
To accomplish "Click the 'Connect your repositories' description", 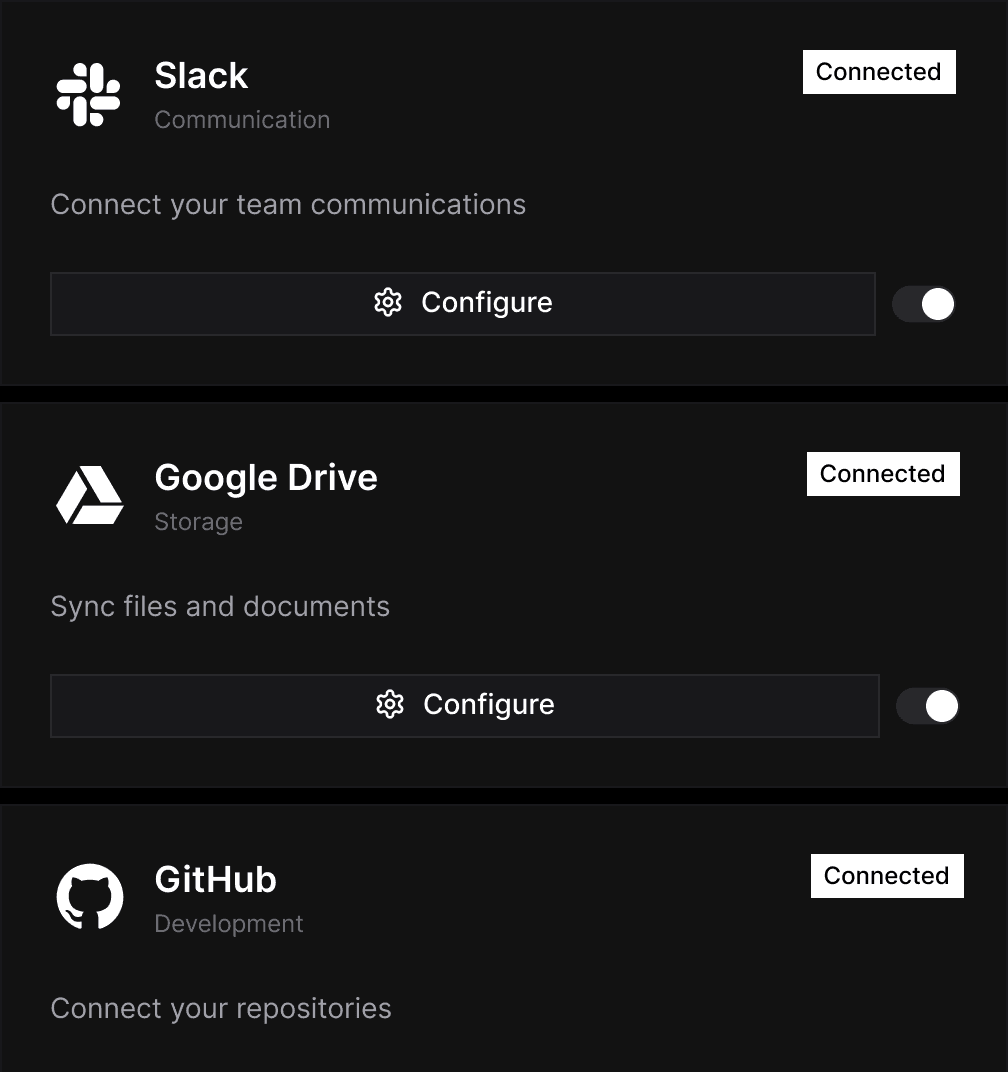I will point(221,1008).
